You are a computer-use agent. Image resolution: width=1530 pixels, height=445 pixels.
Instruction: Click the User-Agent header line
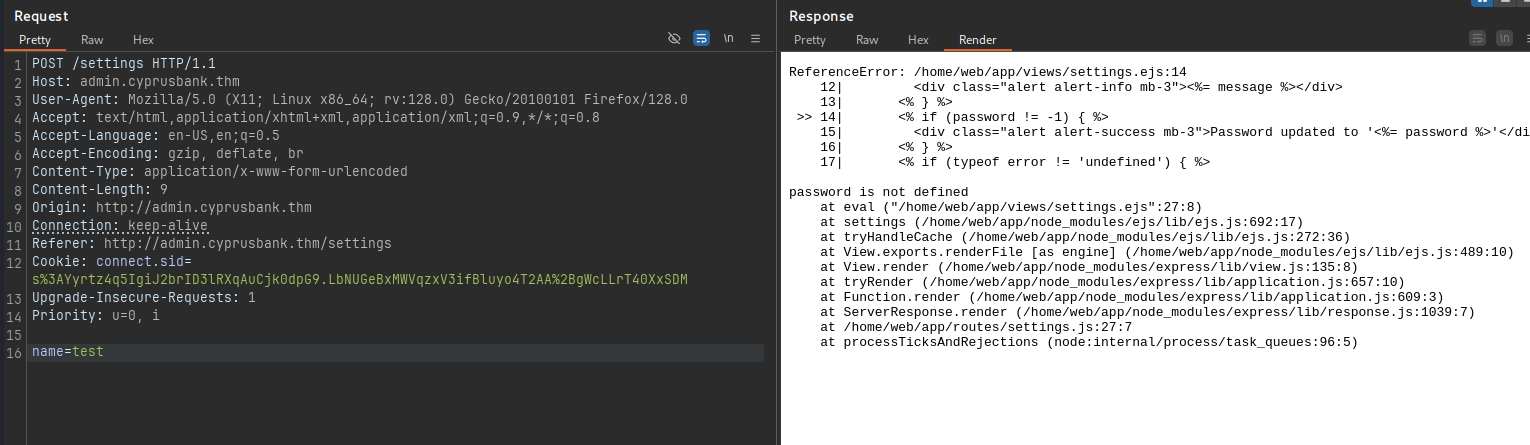pos(360,100)
